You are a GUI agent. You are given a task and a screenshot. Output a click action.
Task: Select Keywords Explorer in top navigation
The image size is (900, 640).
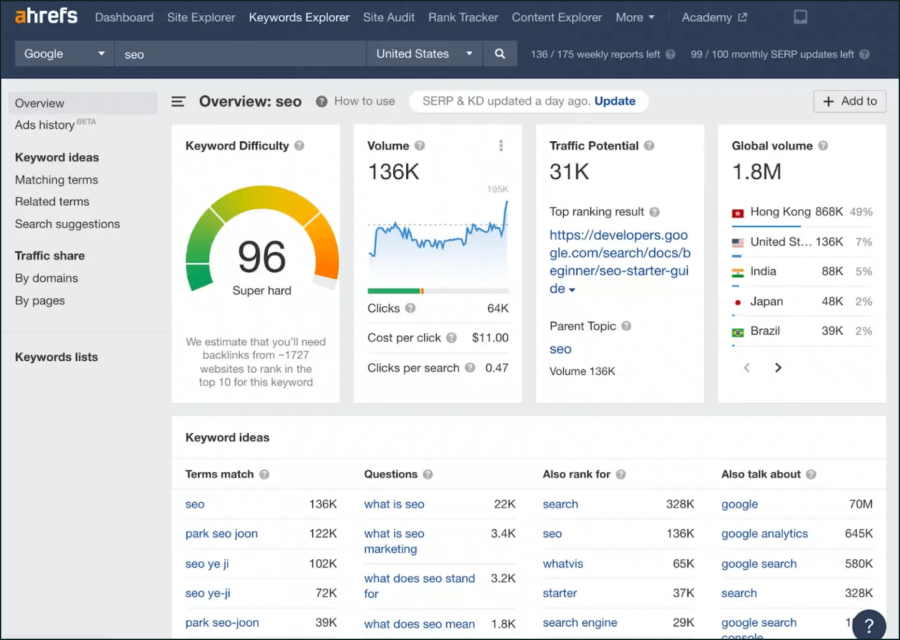(299, 18)
